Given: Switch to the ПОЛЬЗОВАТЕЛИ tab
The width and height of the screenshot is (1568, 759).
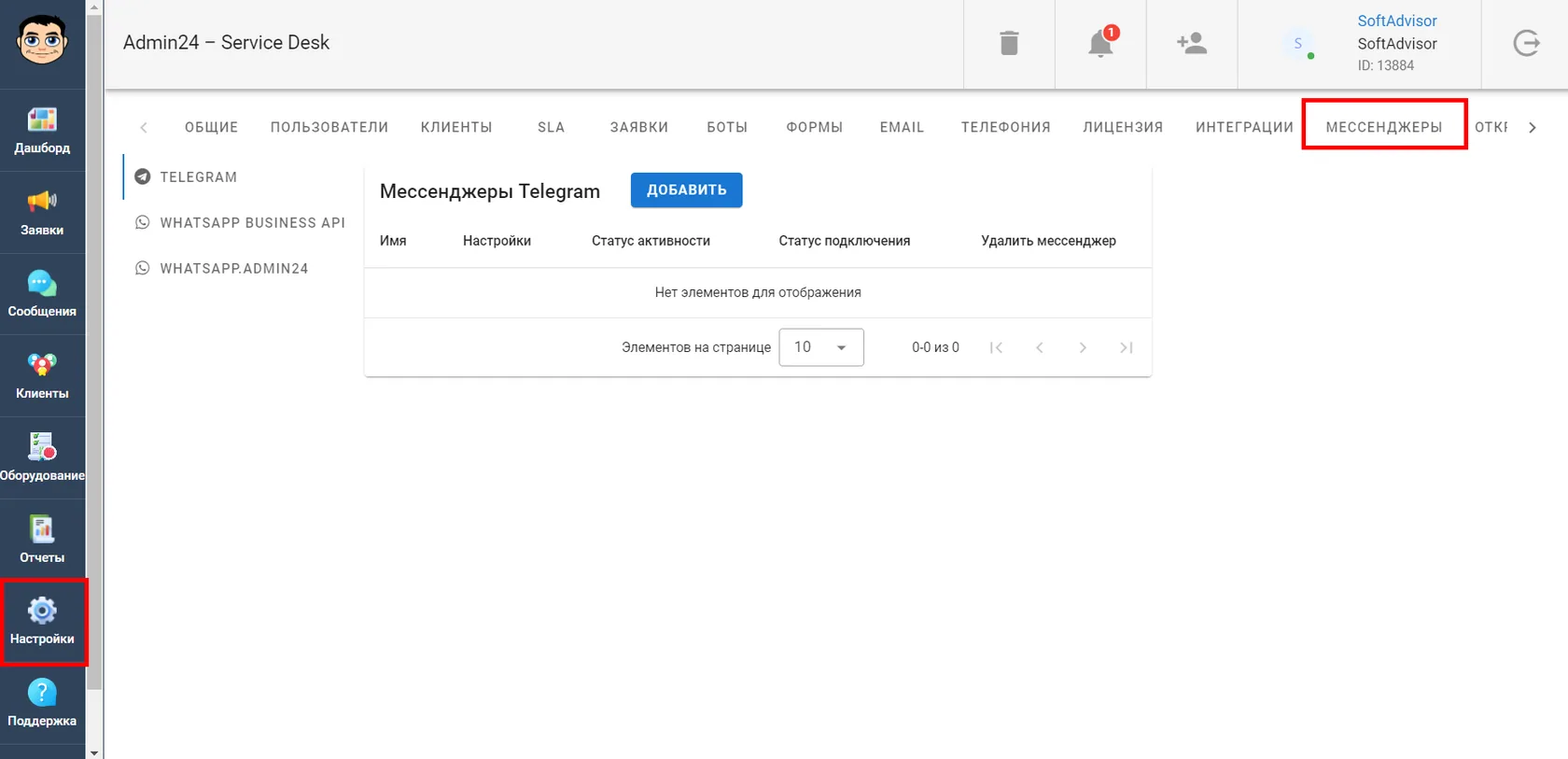Looking at the screenshot, I should click(329, 127).
